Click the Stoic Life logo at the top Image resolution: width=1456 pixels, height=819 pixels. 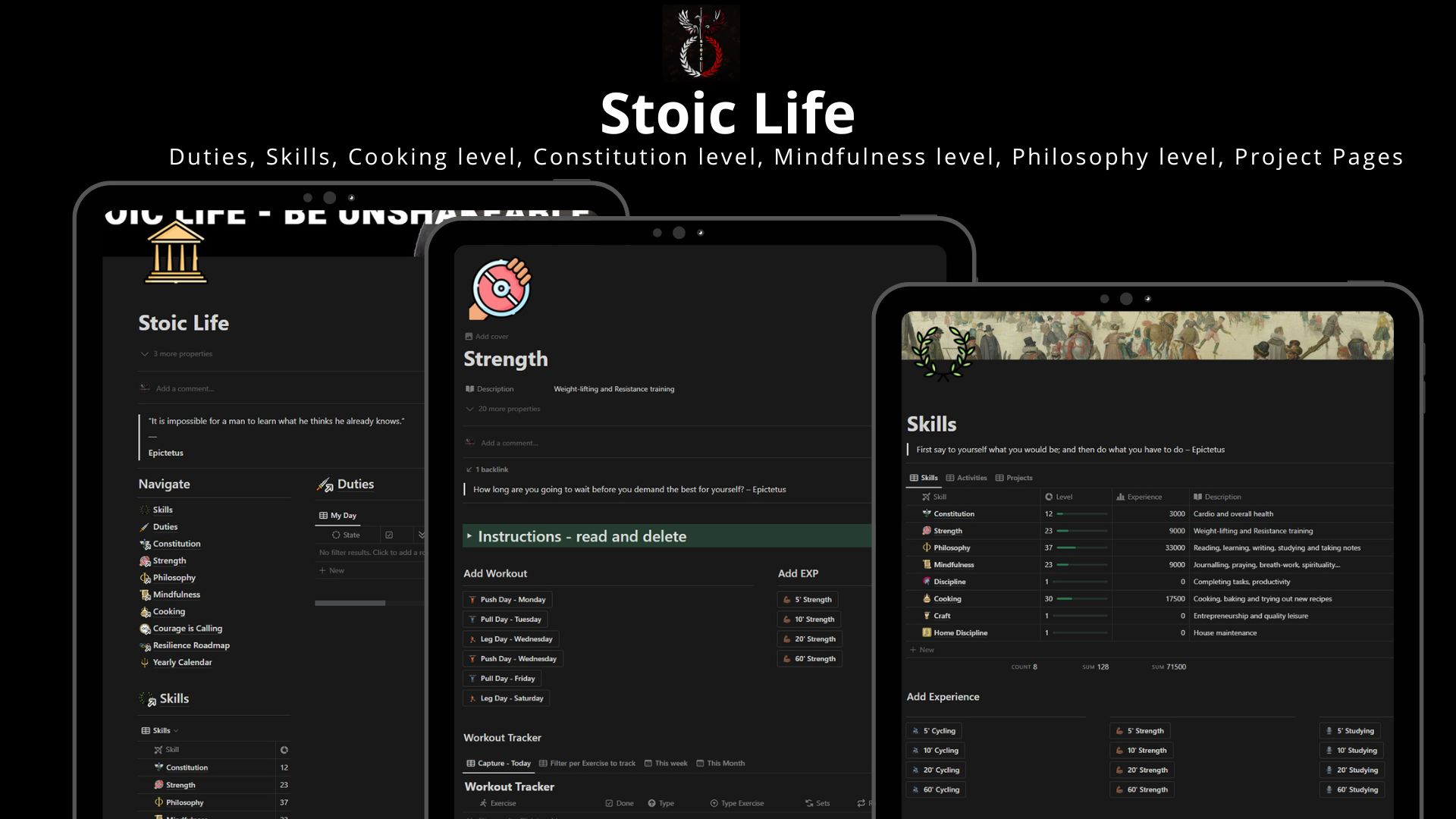701,42
